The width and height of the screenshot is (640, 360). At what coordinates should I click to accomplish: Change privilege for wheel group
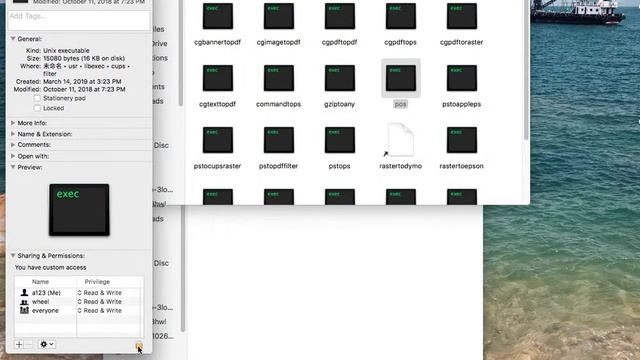[x=100, y=302]
